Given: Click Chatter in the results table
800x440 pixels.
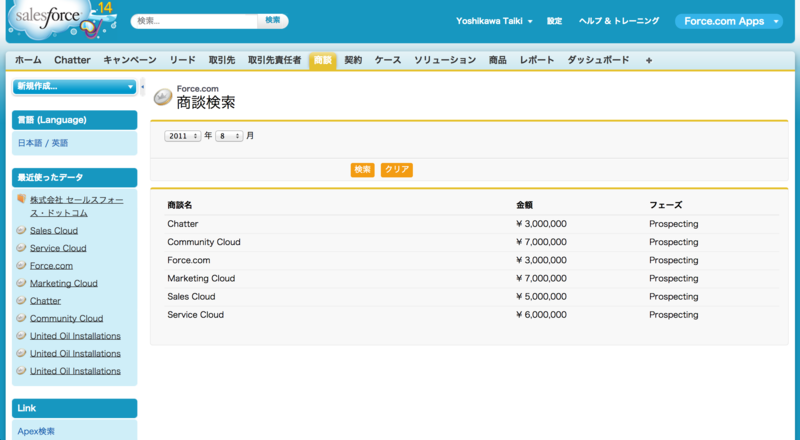Looking at the screenshot, I should [183, 224].
